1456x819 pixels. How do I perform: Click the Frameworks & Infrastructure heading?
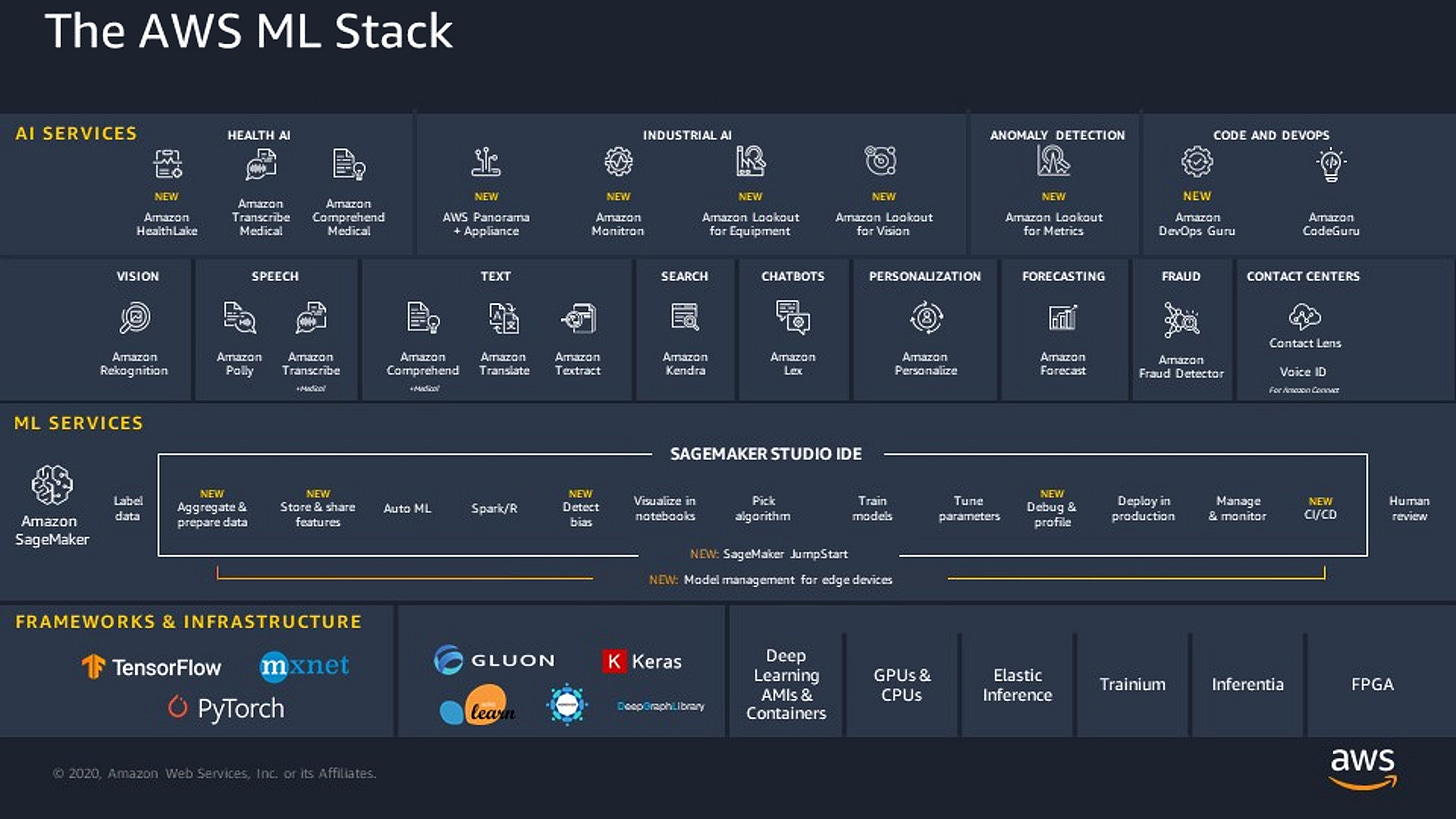point(188,621)
